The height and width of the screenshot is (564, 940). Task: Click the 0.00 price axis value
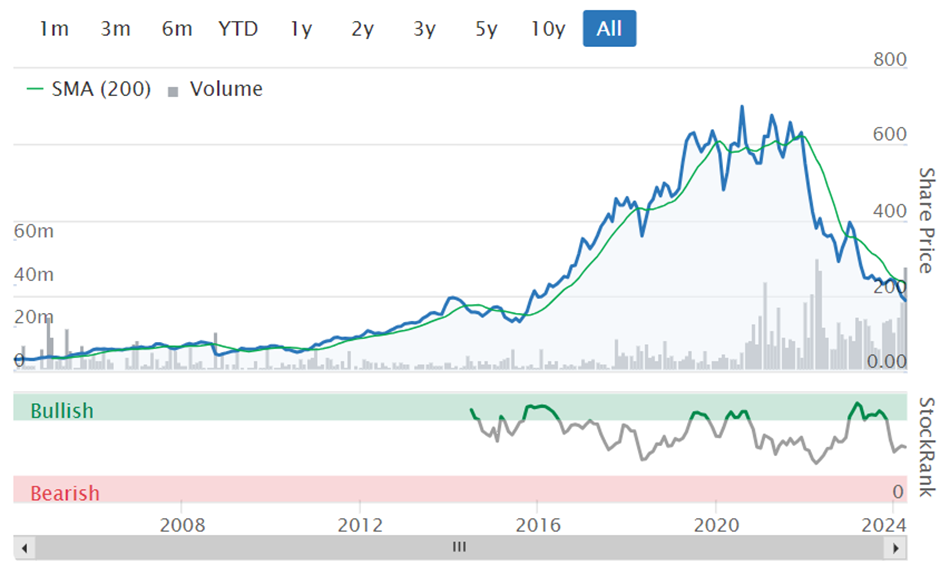click(x=887, y=361)
